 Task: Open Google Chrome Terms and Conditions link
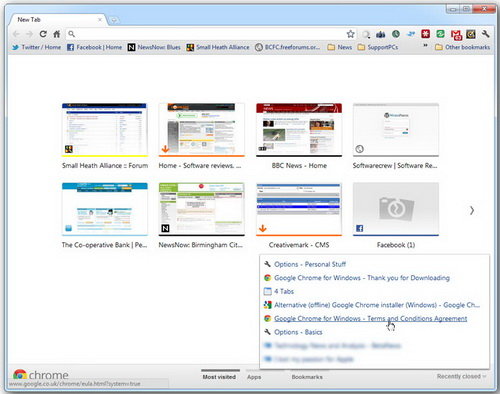(370, 318)
